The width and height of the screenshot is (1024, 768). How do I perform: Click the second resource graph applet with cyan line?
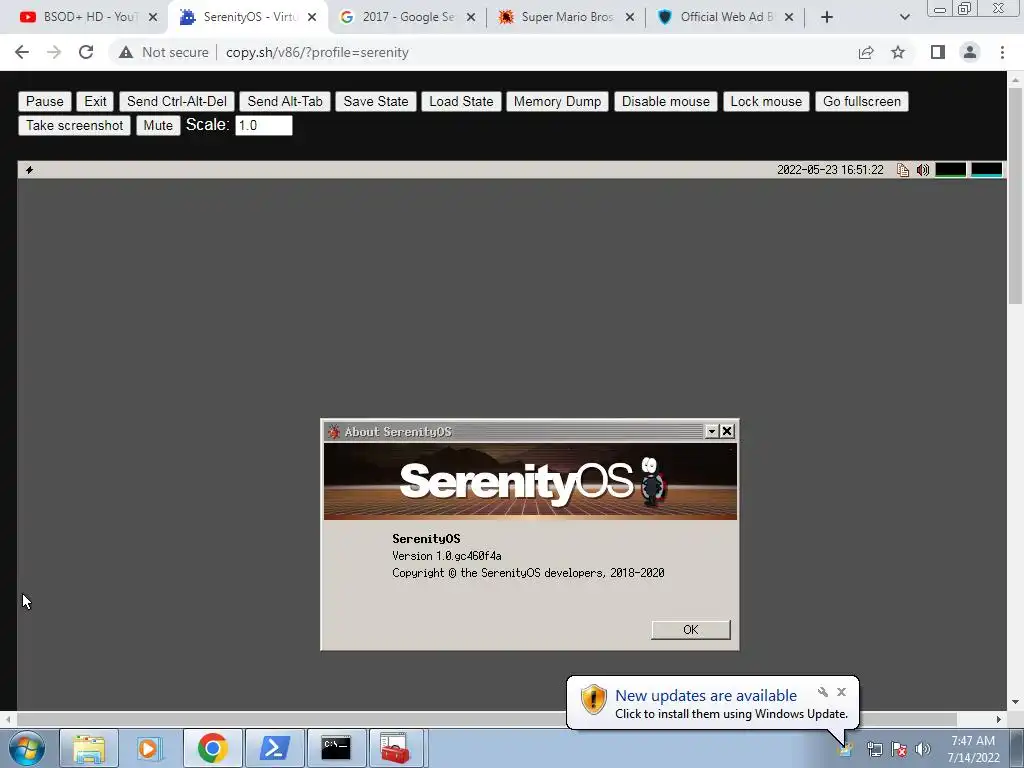click(986, 170)
